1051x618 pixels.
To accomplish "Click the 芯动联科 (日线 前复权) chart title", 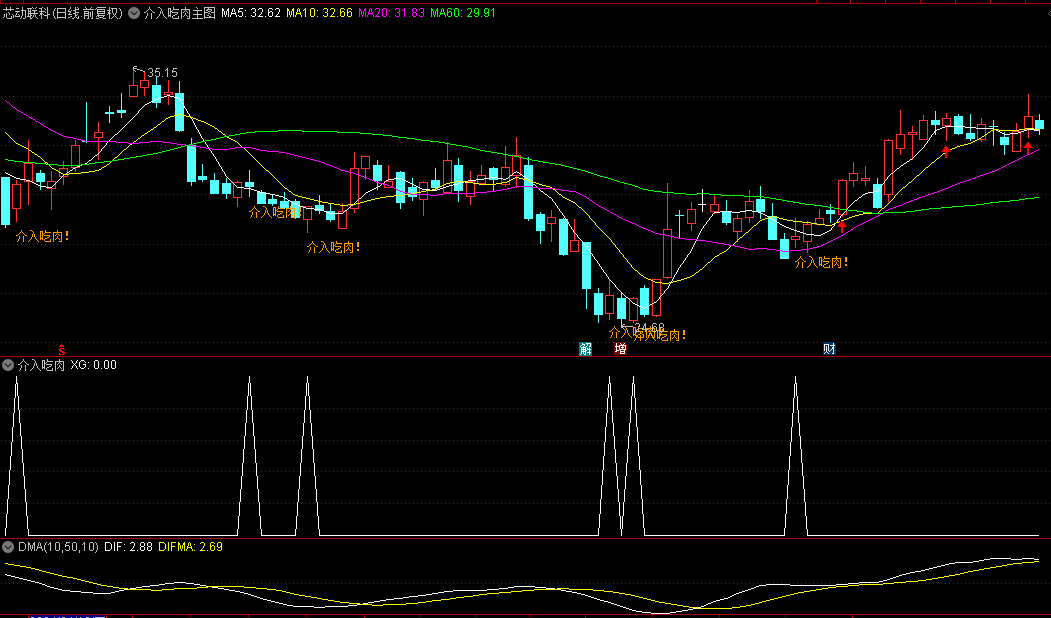I will (x=62, y=15).
